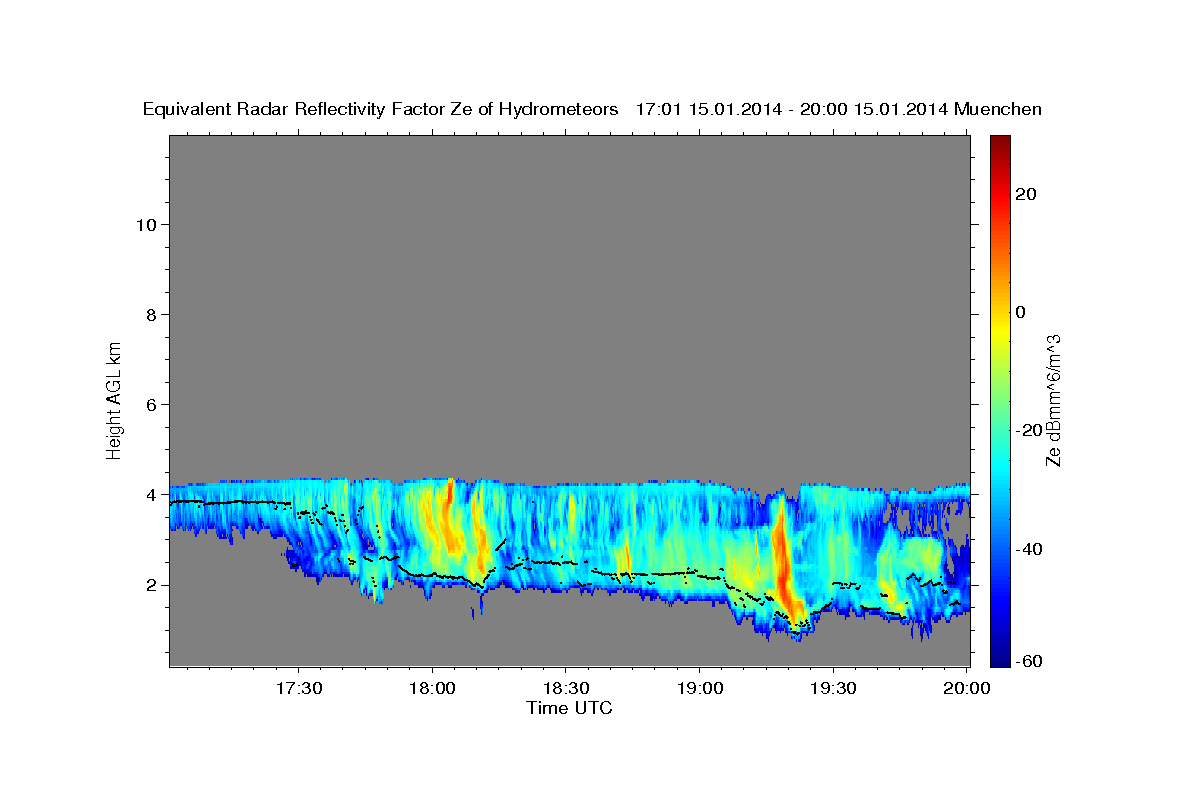1200x800 pixels.
Task: Click the height axis label '6'
Action: [x=151, y=405]
